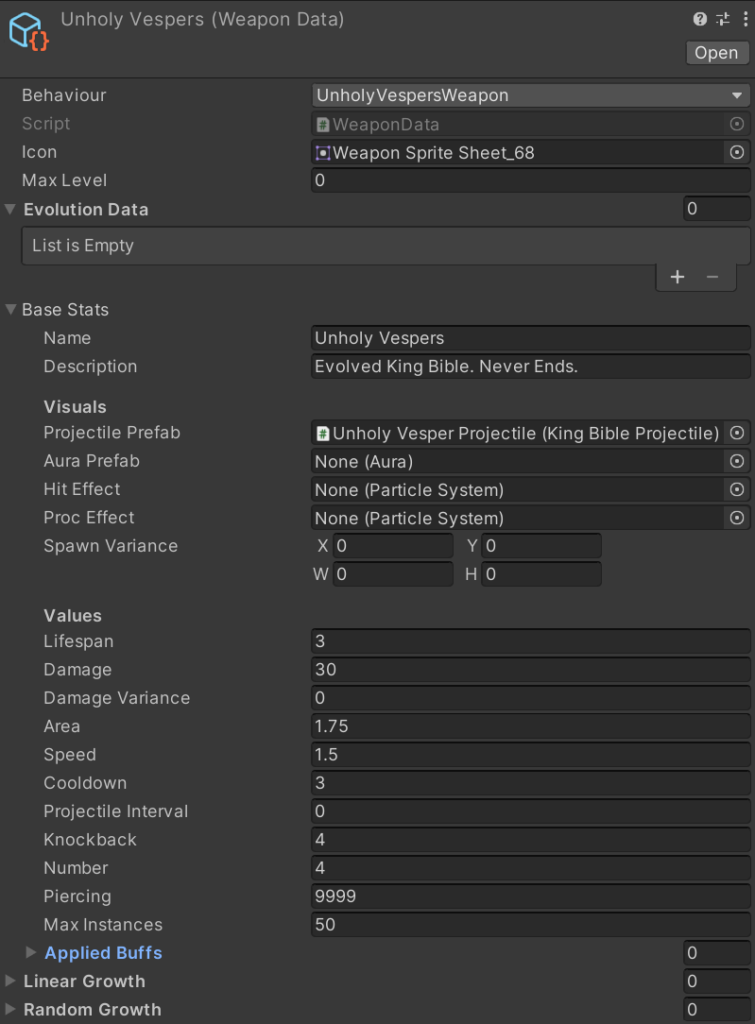Collapse the Base Stats section
This screenshot has width=755, height=1024.
10,310
